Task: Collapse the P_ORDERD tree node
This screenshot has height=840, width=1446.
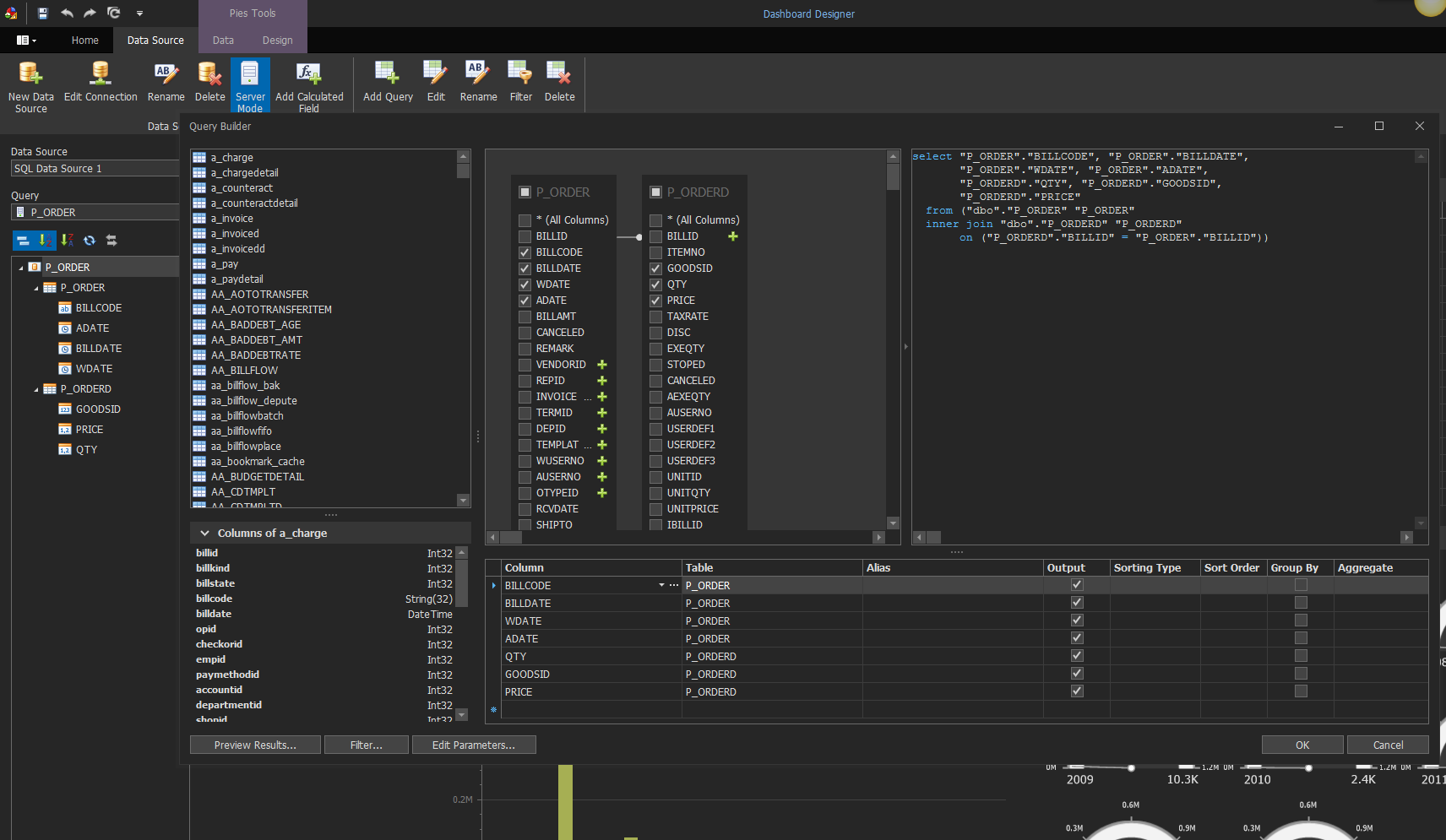Action: [x=36, y=389]
